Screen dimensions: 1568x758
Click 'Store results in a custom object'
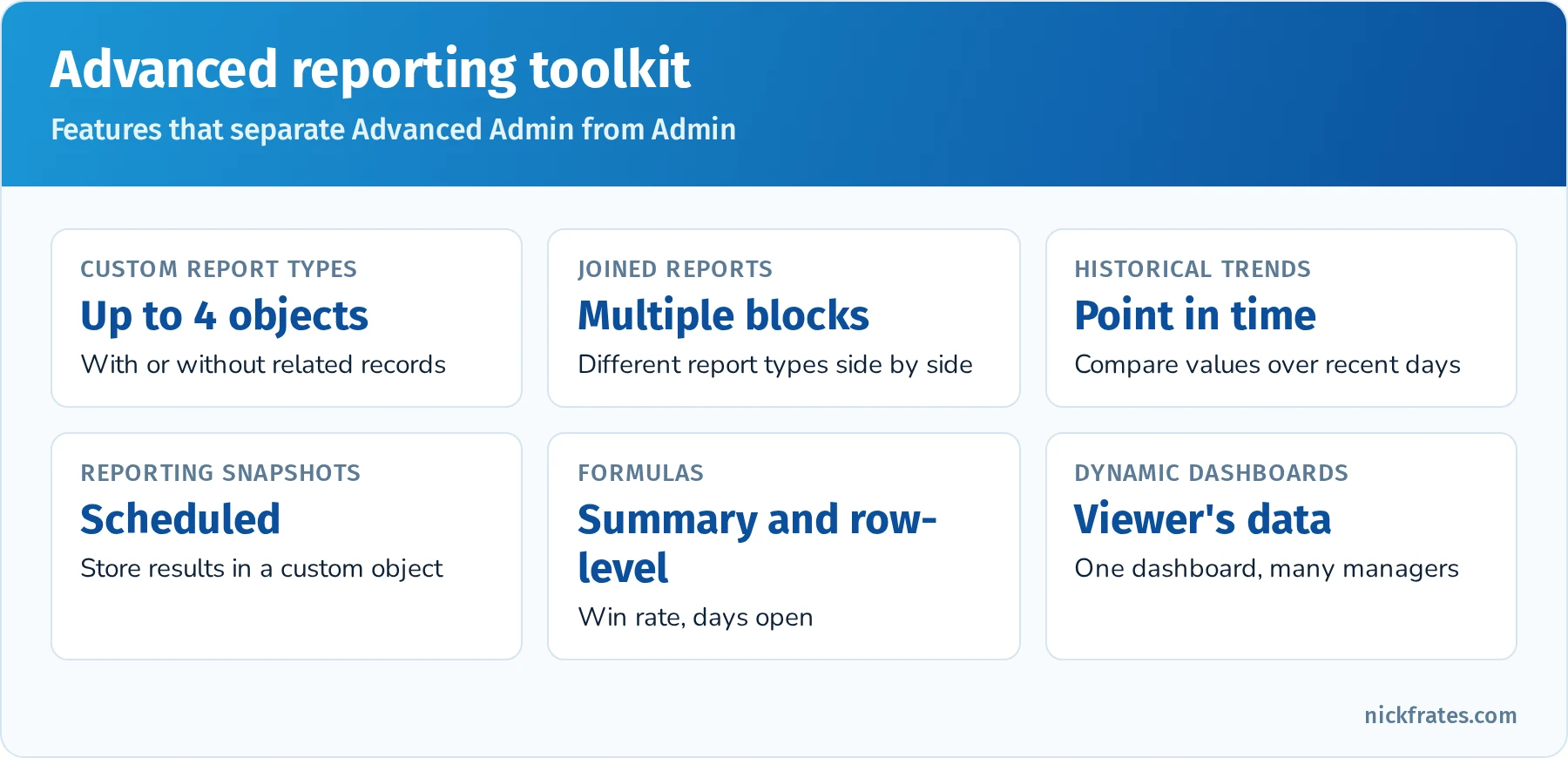[x=261, y=568]
